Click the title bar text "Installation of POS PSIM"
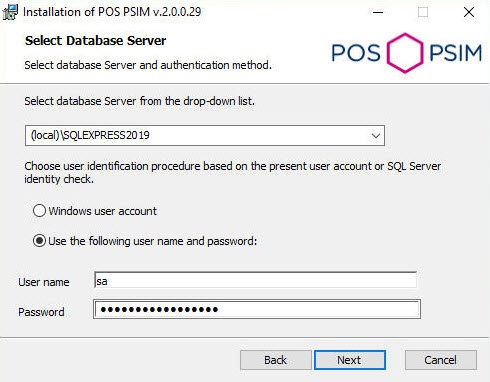Image resolution: width=490 pixels, height=382 pixels. pyautogui.click(x=87, y=12)
